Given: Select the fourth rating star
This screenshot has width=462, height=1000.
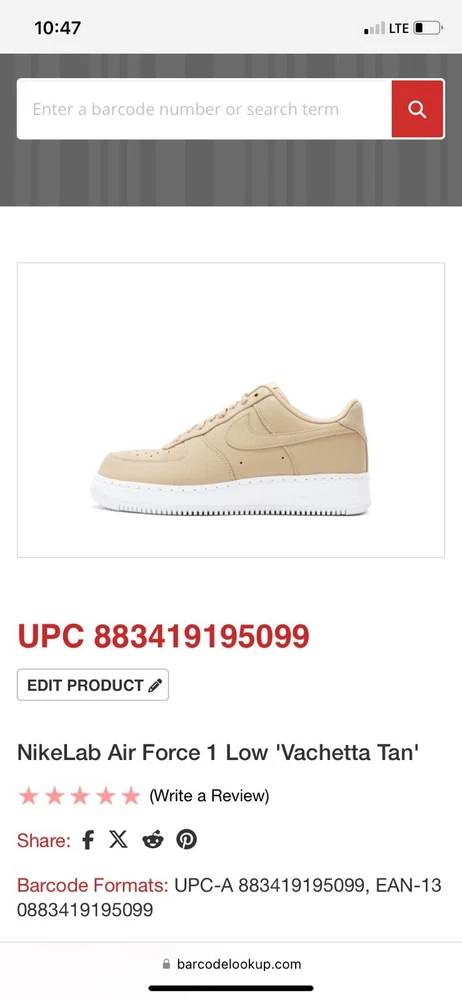Looking at the screenshot, I should [105, 795].
